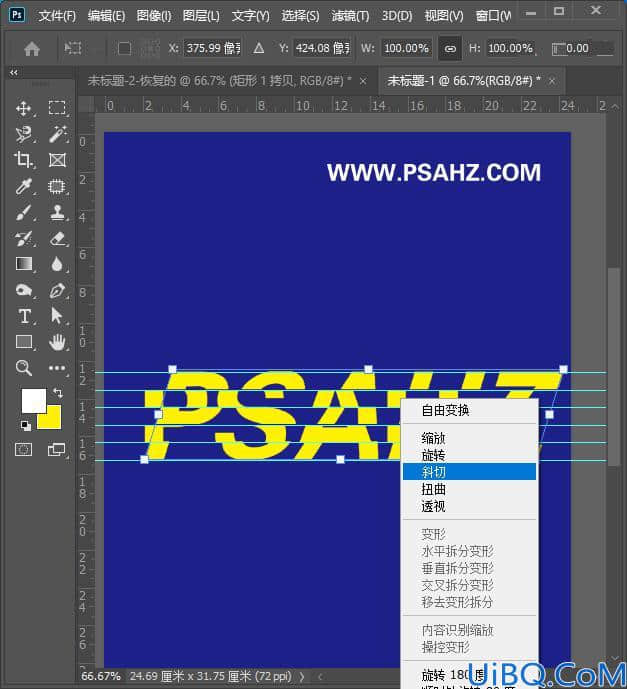Select the Hand tool

57,342
